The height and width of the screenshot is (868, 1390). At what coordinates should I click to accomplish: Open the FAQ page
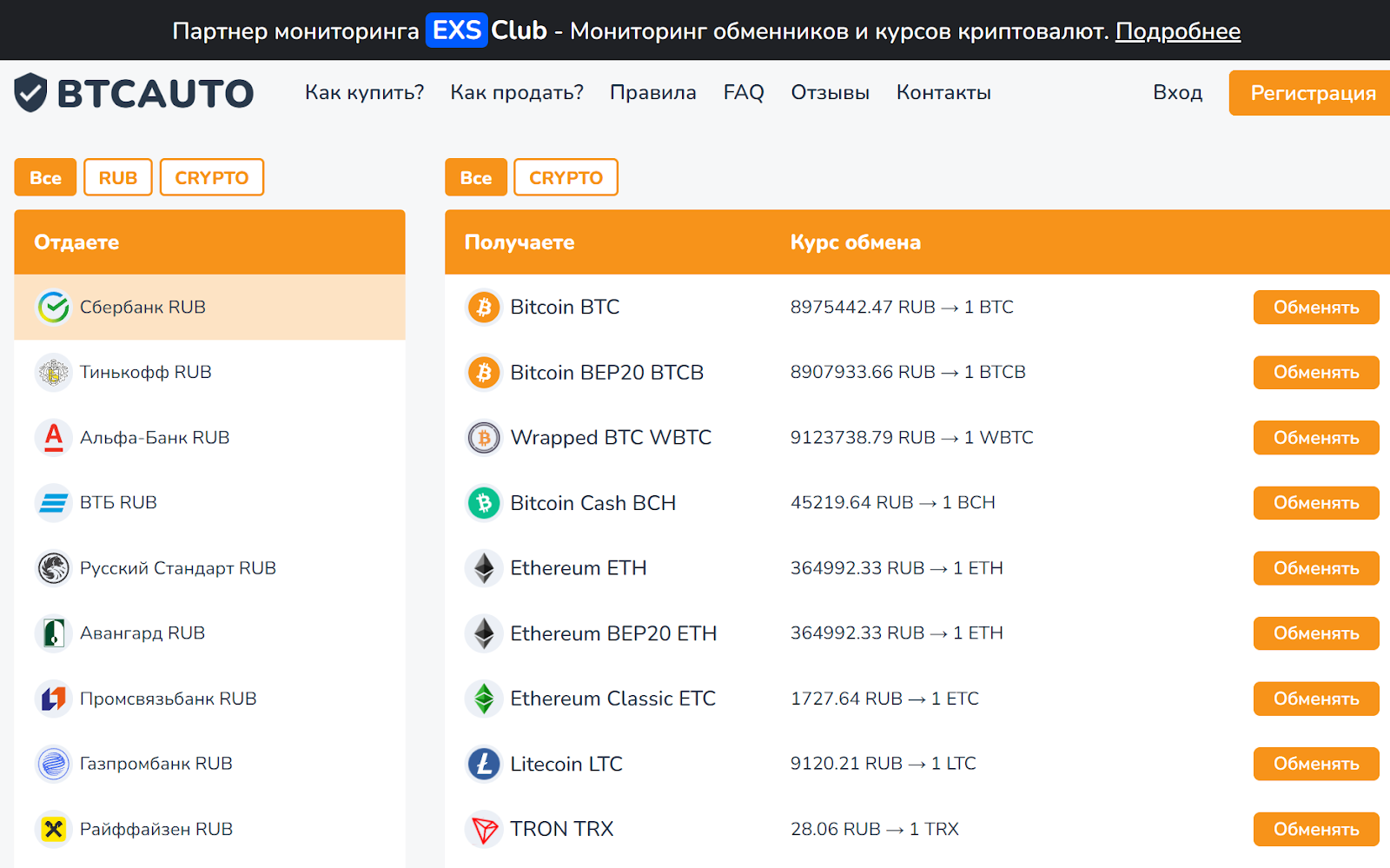pyautogui.click(x=744, y=92)
